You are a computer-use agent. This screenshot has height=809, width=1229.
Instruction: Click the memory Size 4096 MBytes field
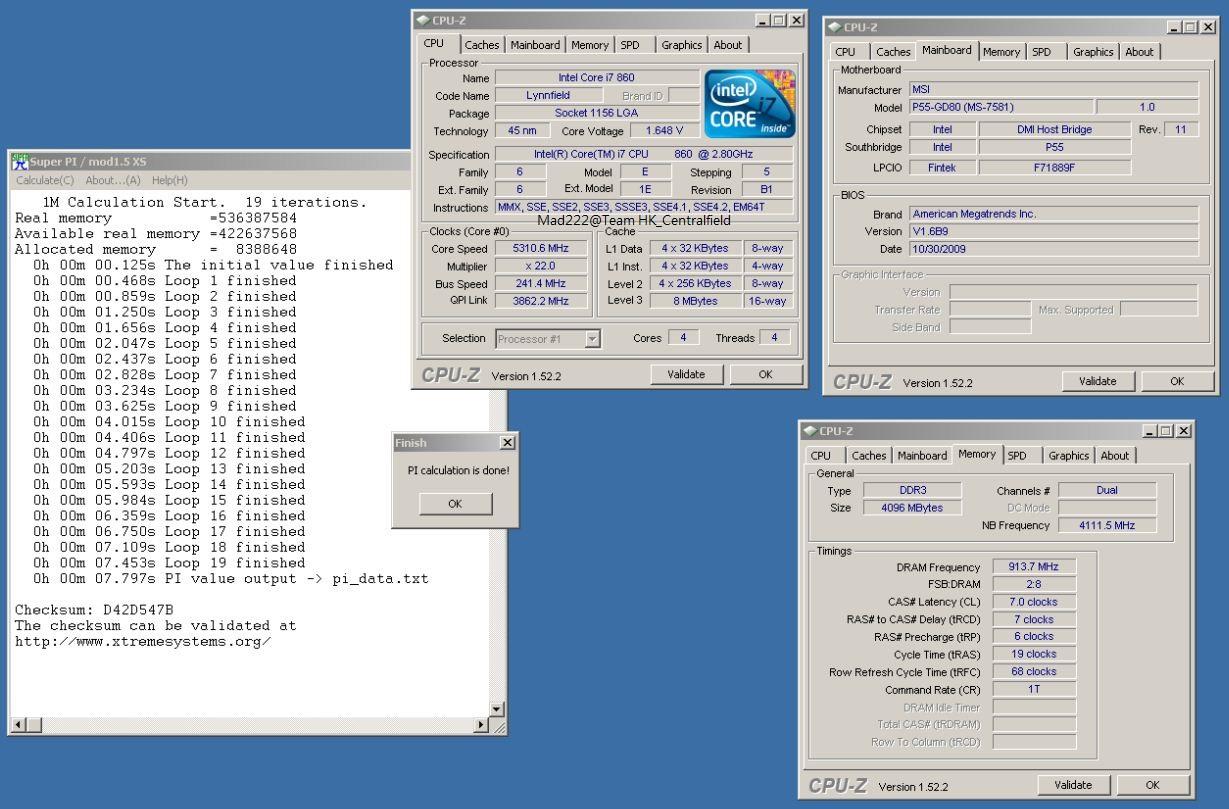911,508
